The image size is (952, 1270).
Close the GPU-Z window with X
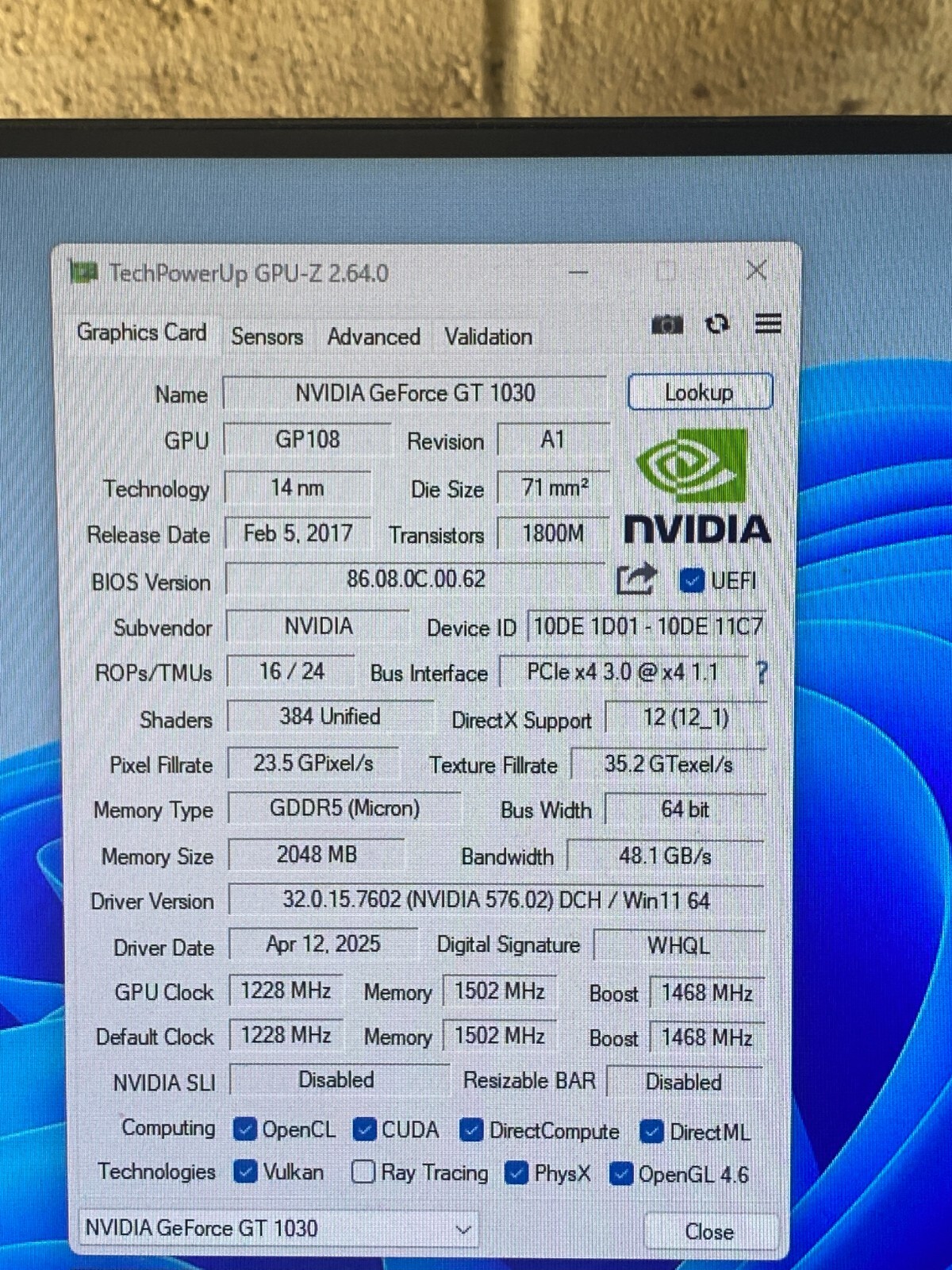click(x=756, y=271)
